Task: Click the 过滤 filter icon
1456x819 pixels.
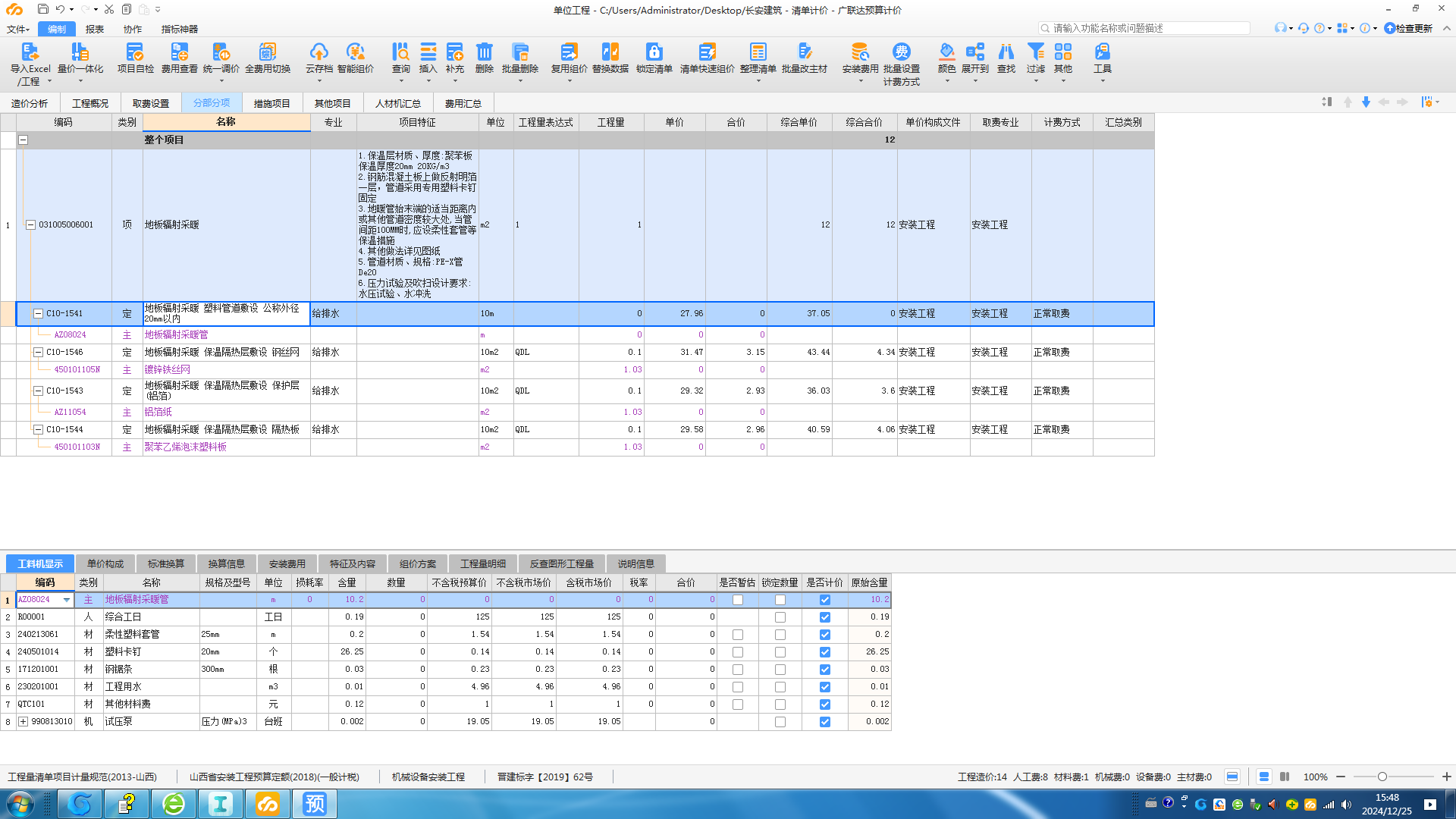Action: tap(1035, 52)
